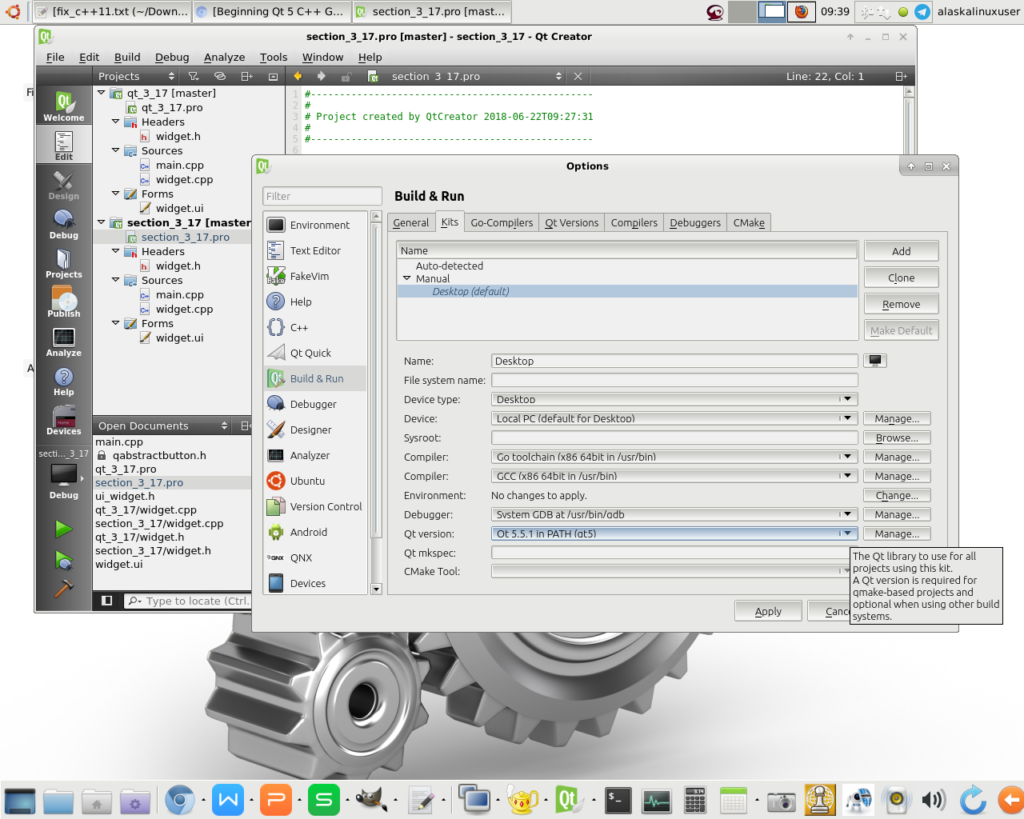Open the Projects mode icon
Image resolution: width=1024 pixels, height=819 pixels.
(x=63, y=264)
